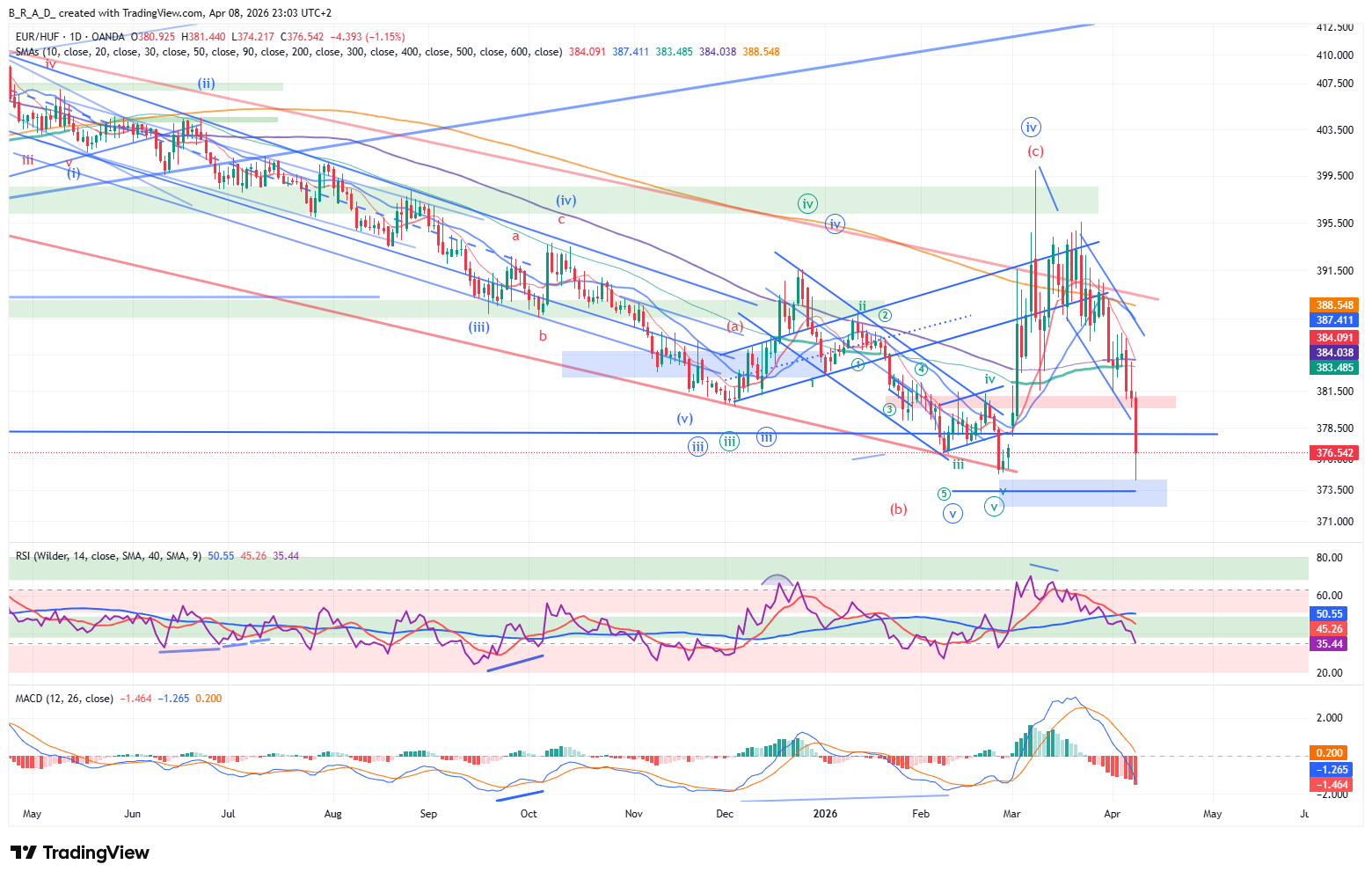Click the circled green 5 wave label
This screenshot has width=1372, height=879.
[x=944, y=494]
